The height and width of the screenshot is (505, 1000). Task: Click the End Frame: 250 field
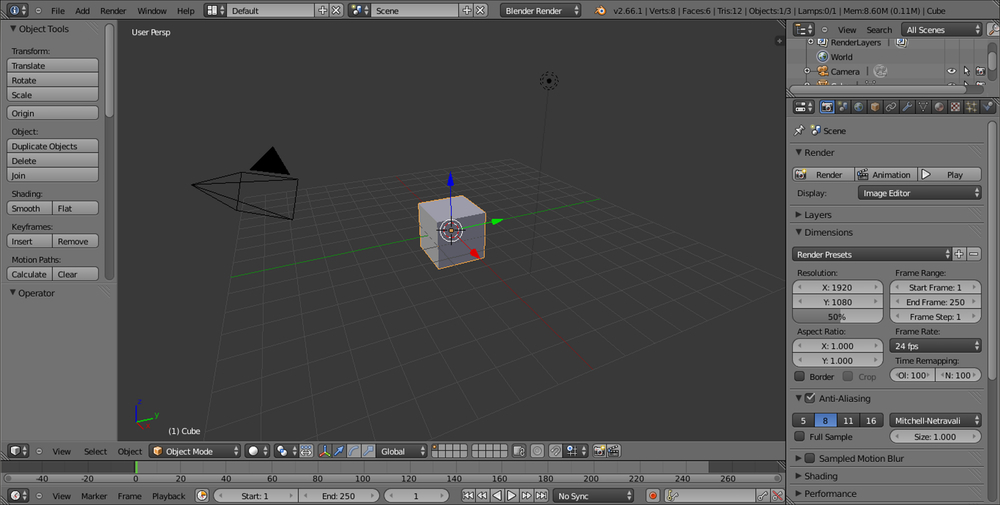pyautogui.click(x=935, y=302)
